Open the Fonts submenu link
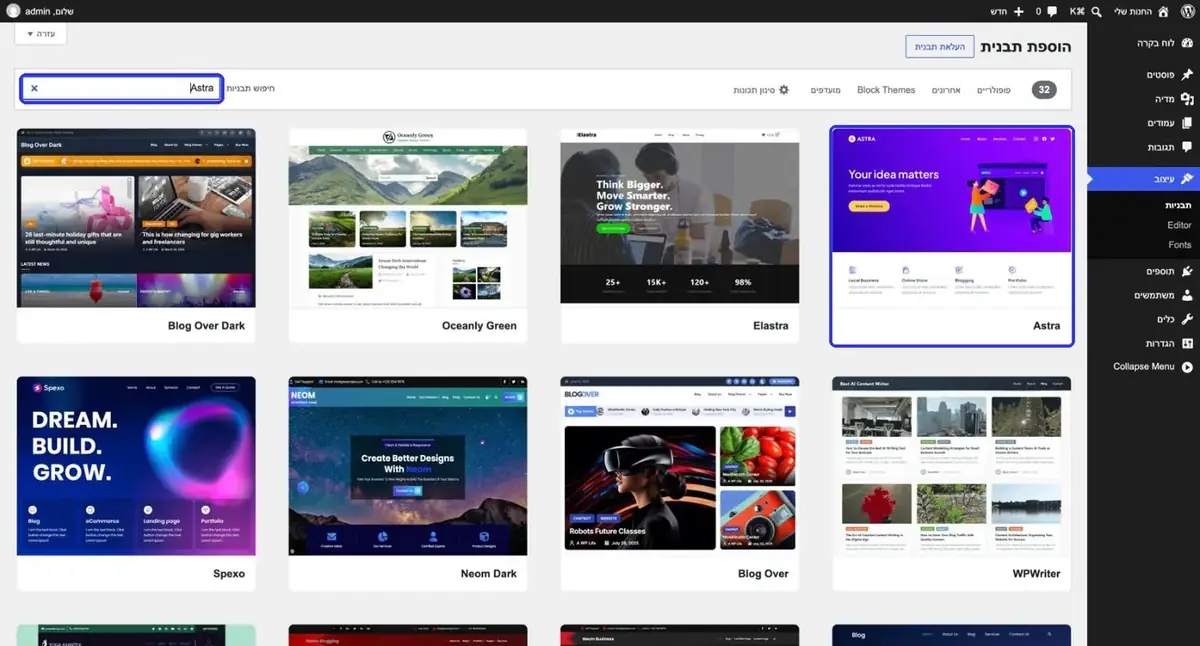 [1180, 245]
